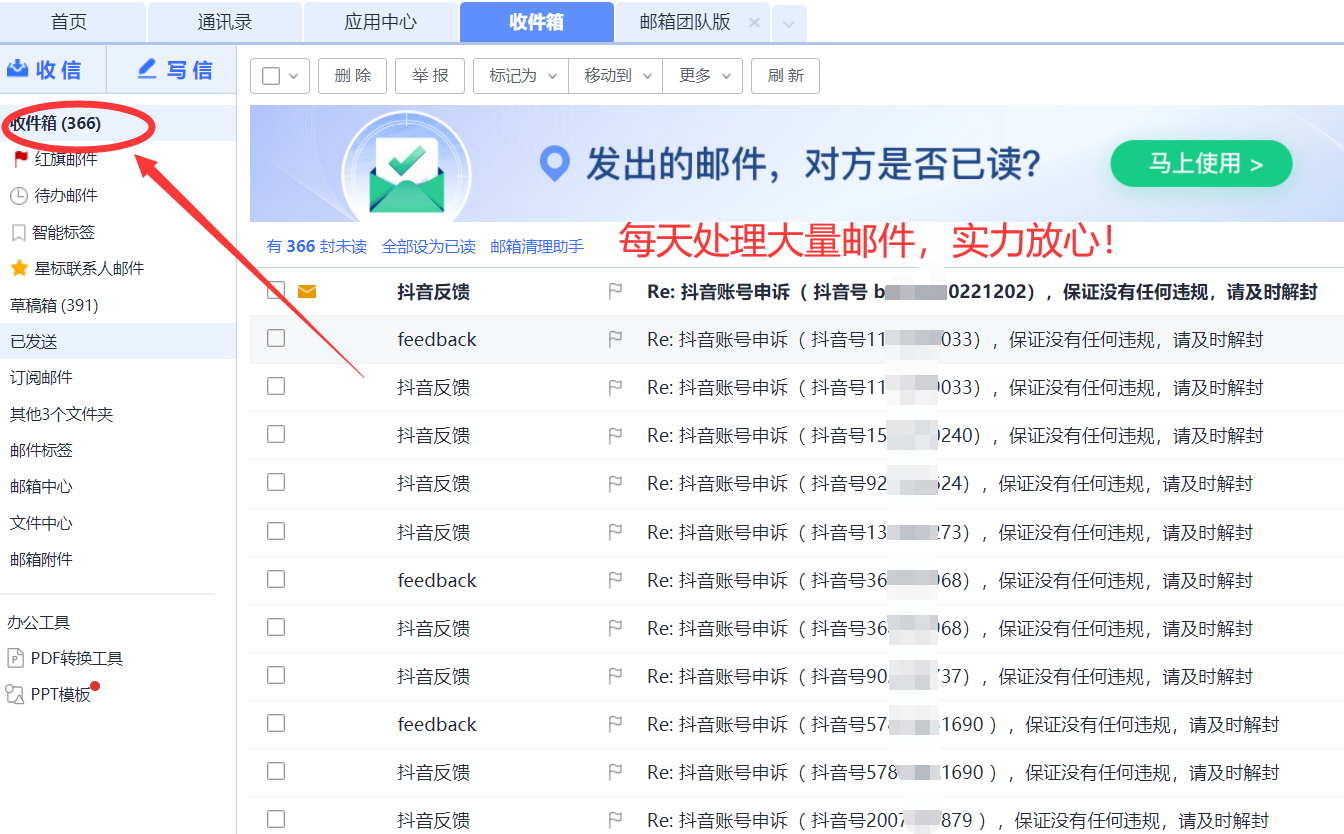Open the tab overflow chevron after 邮箱团队版

[788, 23]
